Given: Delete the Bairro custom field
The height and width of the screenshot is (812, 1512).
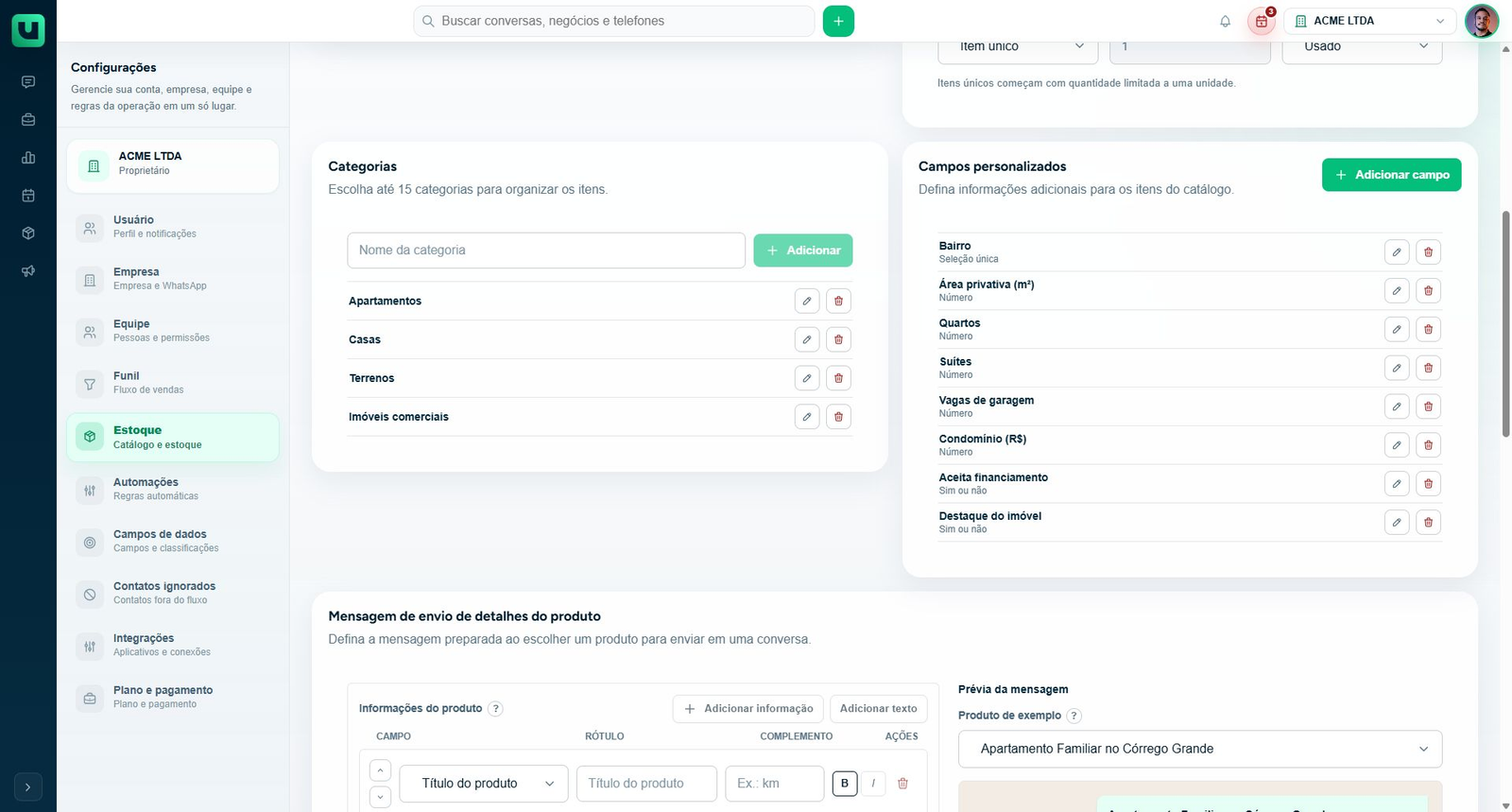Looking at the screenshot, I should [x=1428, y=251].
